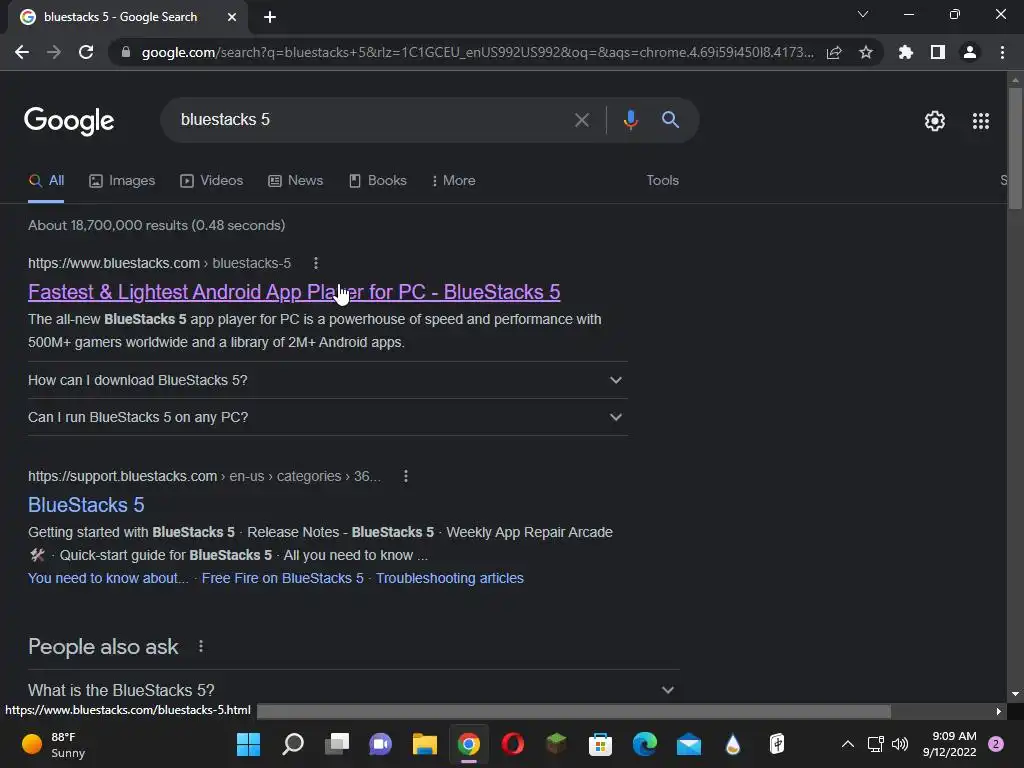
Task: Go back to previous page
Action: pos(22,52)
